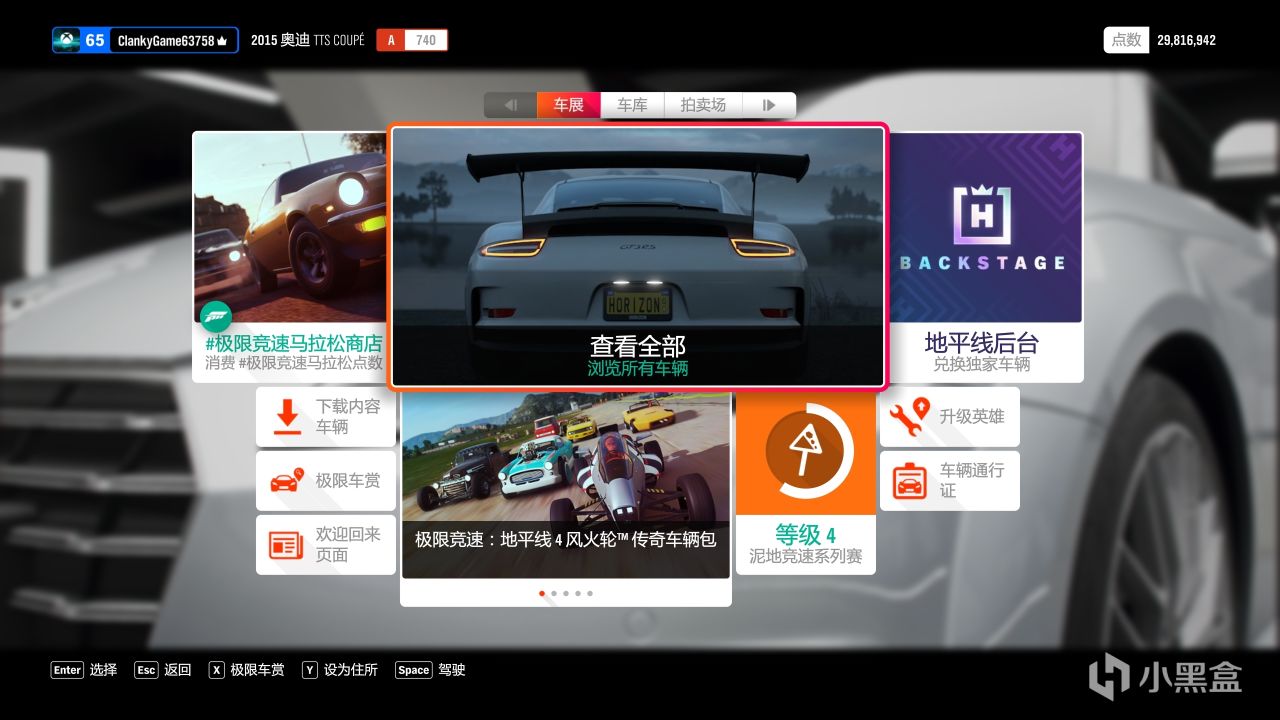Image resolution: width=1280 pixels, height=720 pixels.
Task: Open the 极限竞速马拉松商店 tile
Action: point(290,256)
